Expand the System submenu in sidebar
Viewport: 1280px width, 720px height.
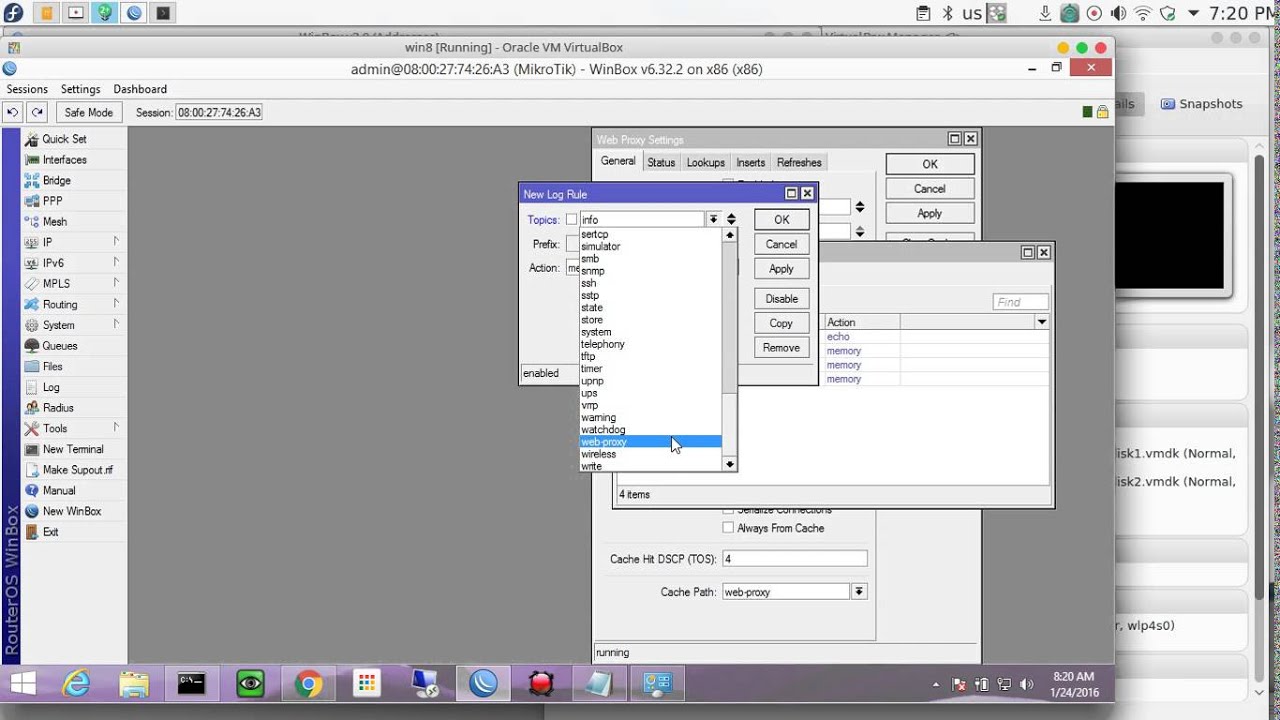pos(116,325)
